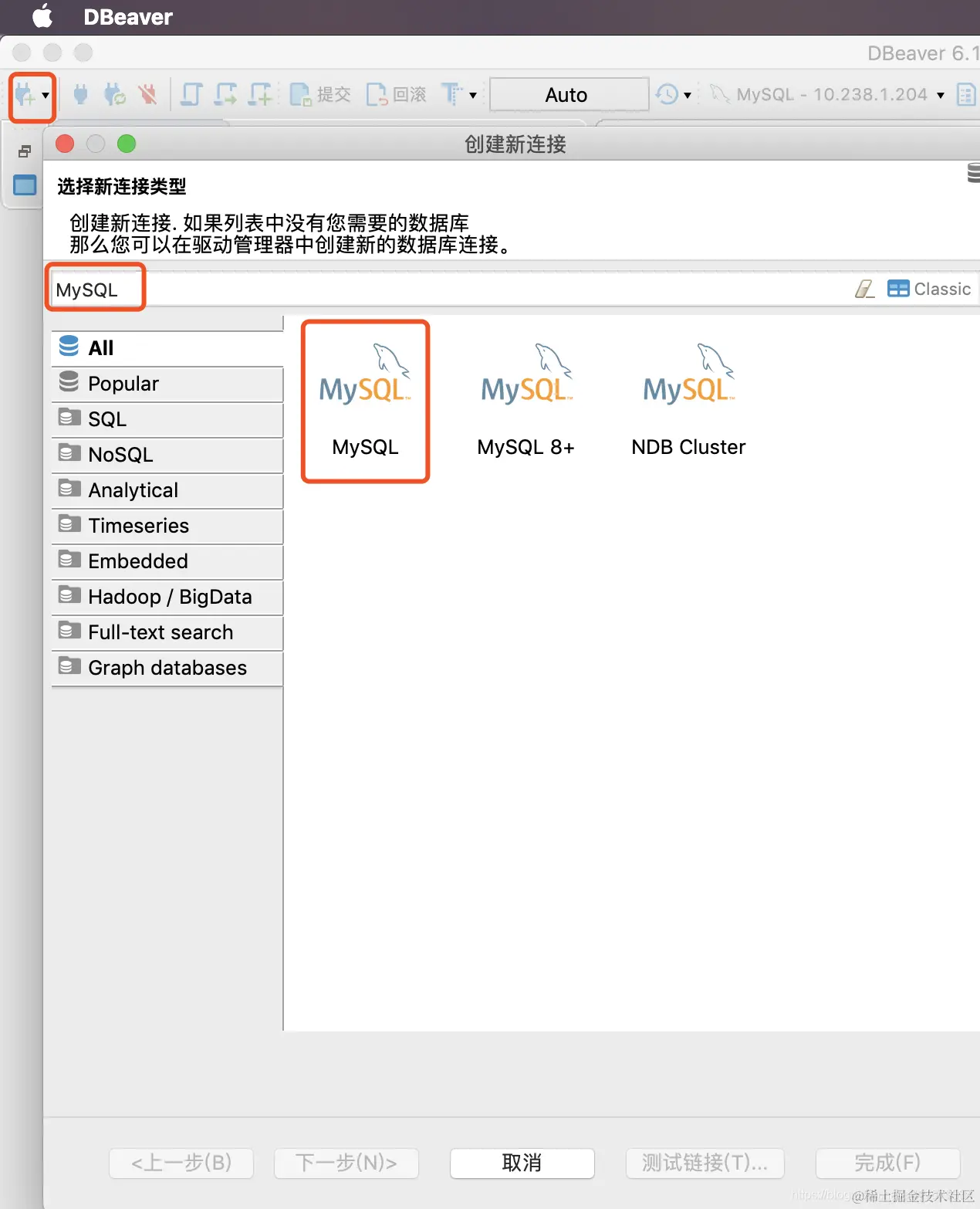Click the connect plug icon
Viewport: 980px width, 1209px height.
[x=80, y=94]
